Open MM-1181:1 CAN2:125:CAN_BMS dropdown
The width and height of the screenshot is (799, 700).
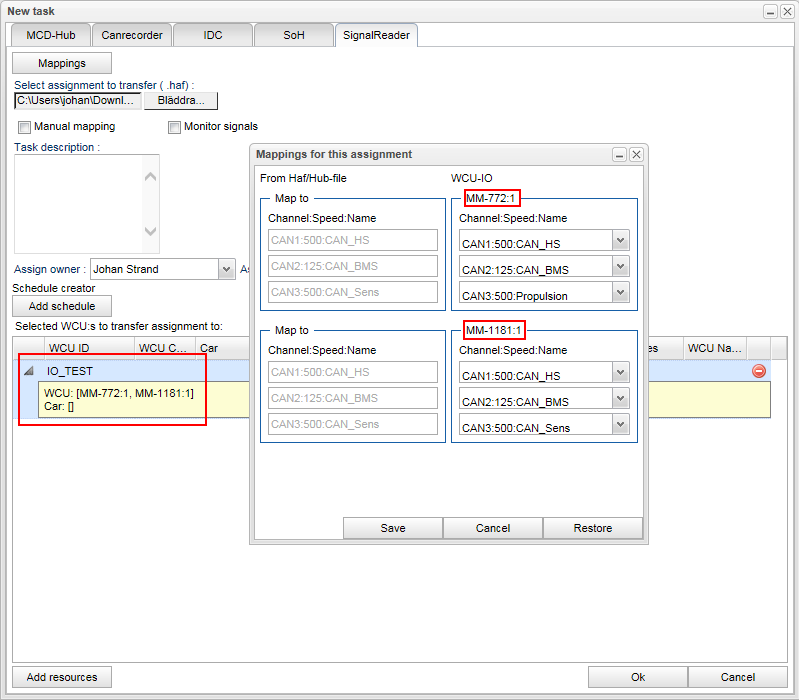620,398
